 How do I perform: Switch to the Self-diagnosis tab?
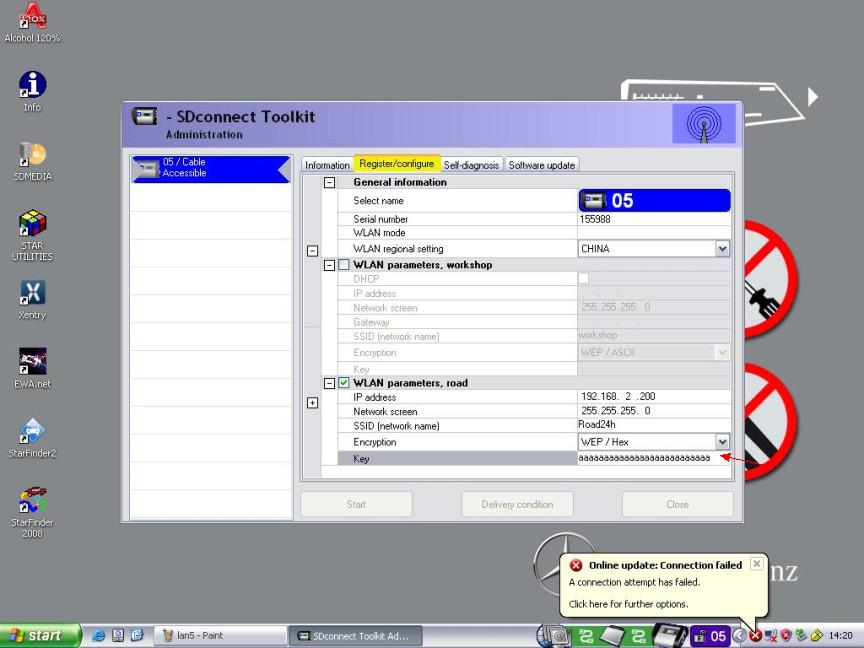[471, 165]
